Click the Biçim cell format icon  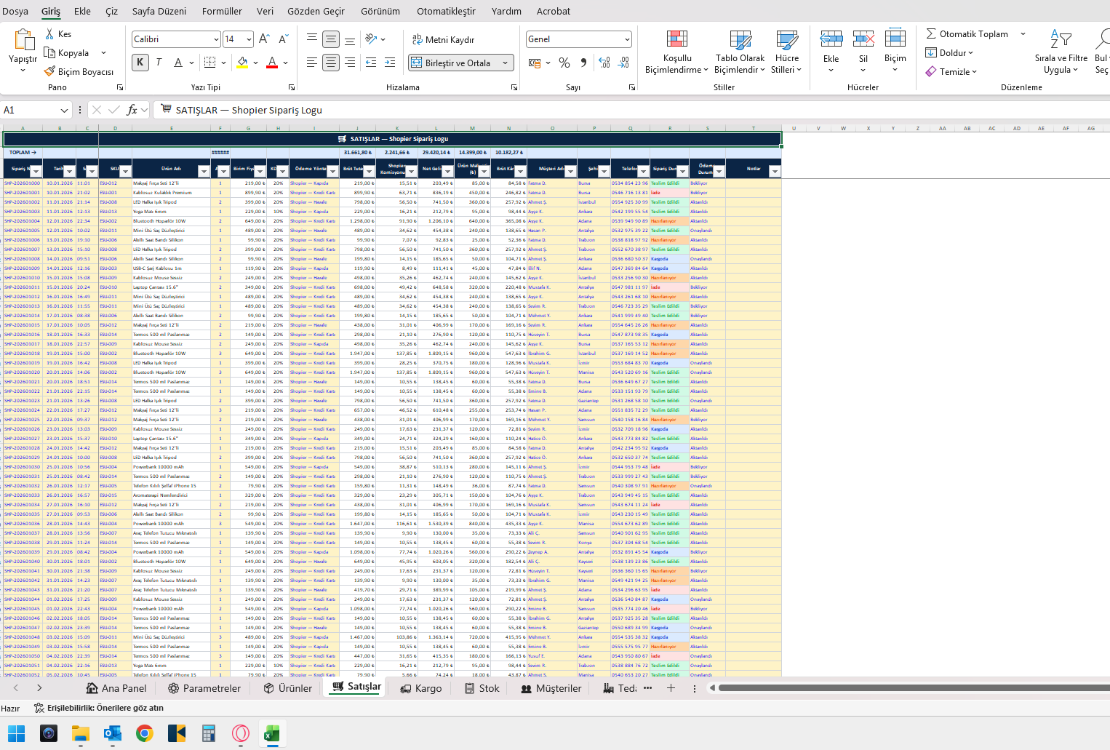click(x=895, y=40)
